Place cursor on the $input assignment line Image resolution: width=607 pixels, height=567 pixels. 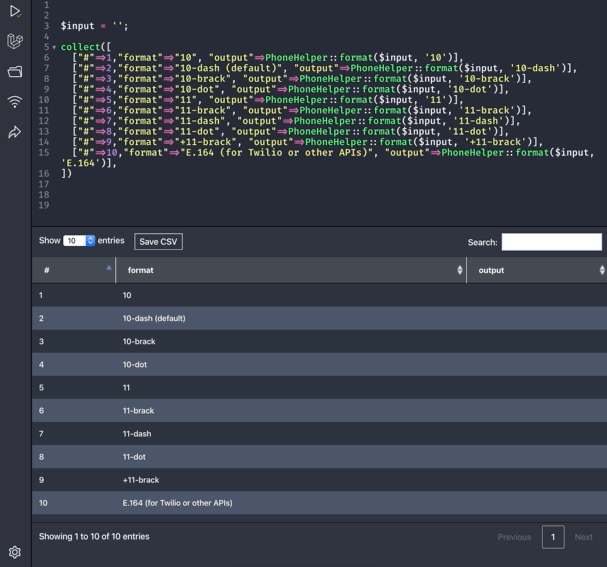point(94,26)
